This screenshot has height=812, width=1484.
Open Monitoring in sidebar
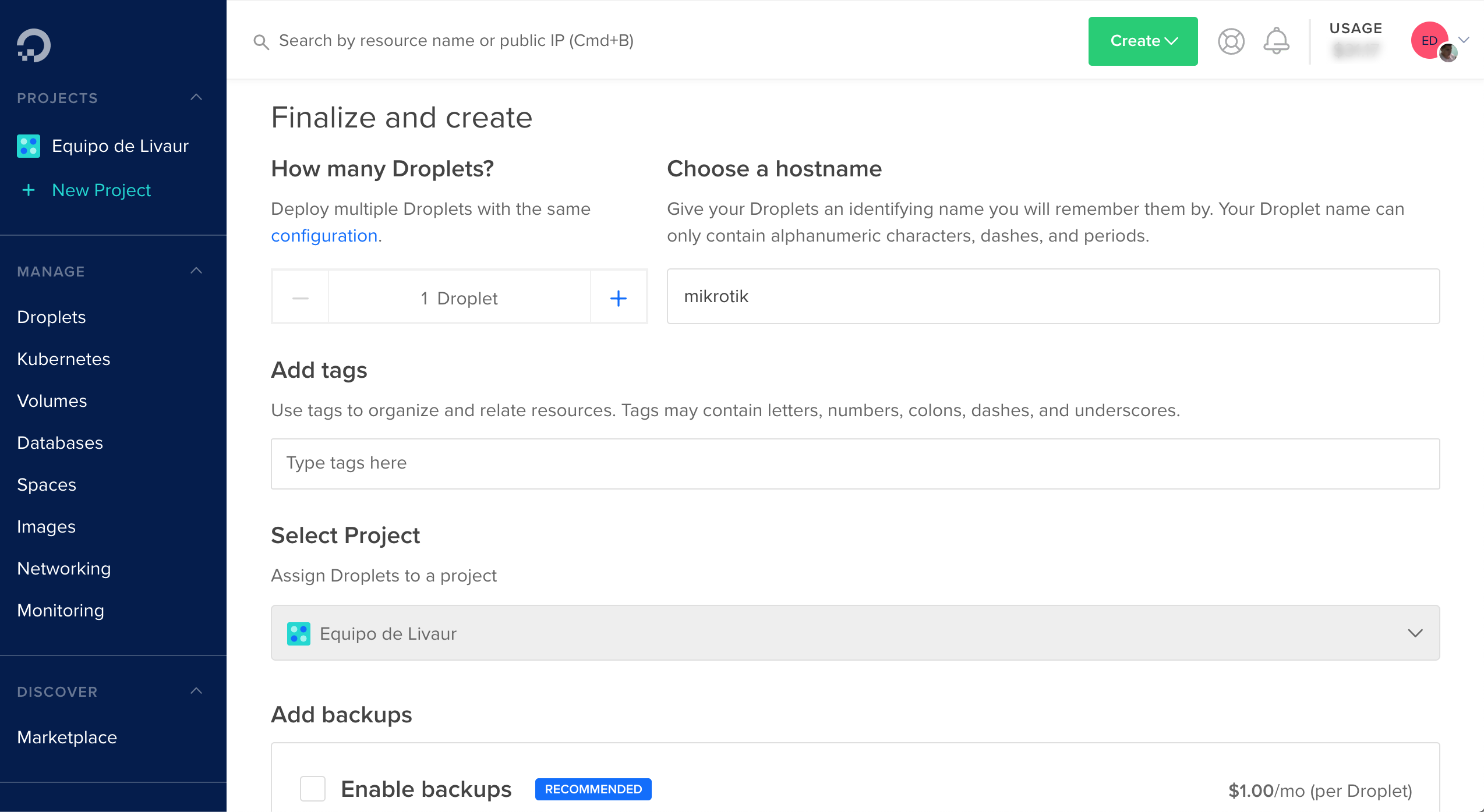coord(61,611)
